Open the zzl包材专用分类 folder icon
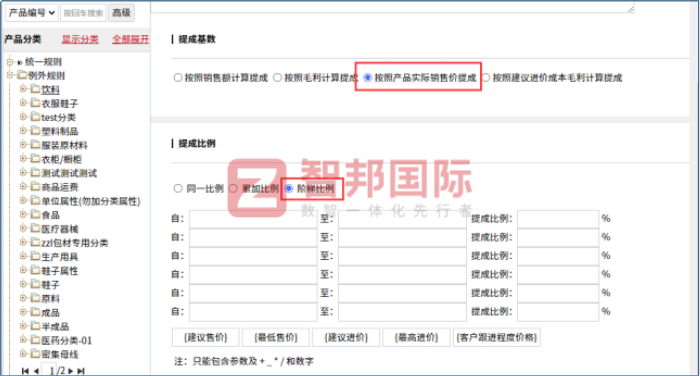The height and width of the screenshot is (376, 700). (35, 242)
